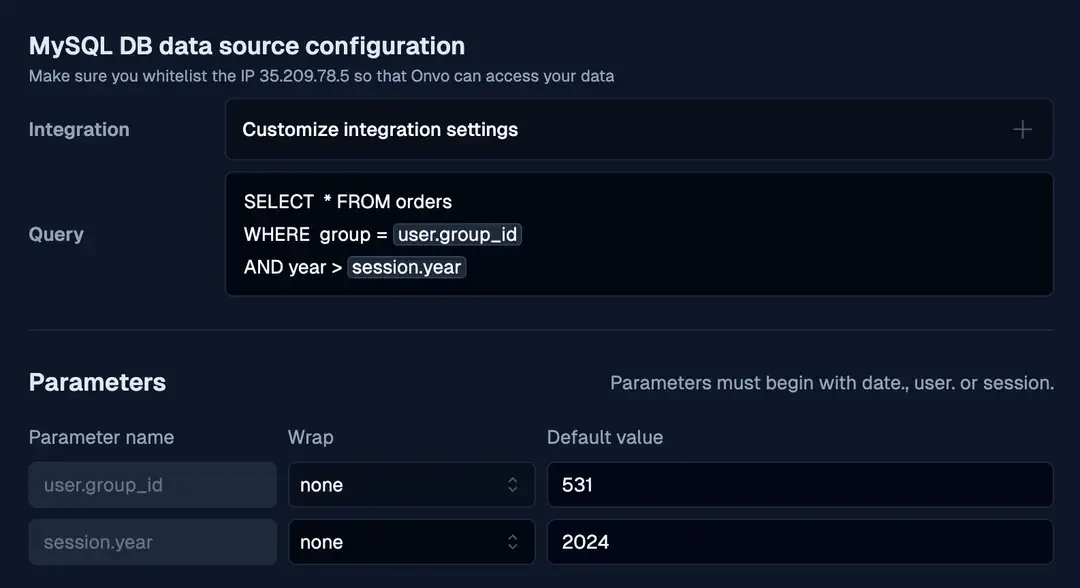Click the plus icon in integration settings
The width and height of the screenshot is (1080, 588).
(x=1022, y=130)
